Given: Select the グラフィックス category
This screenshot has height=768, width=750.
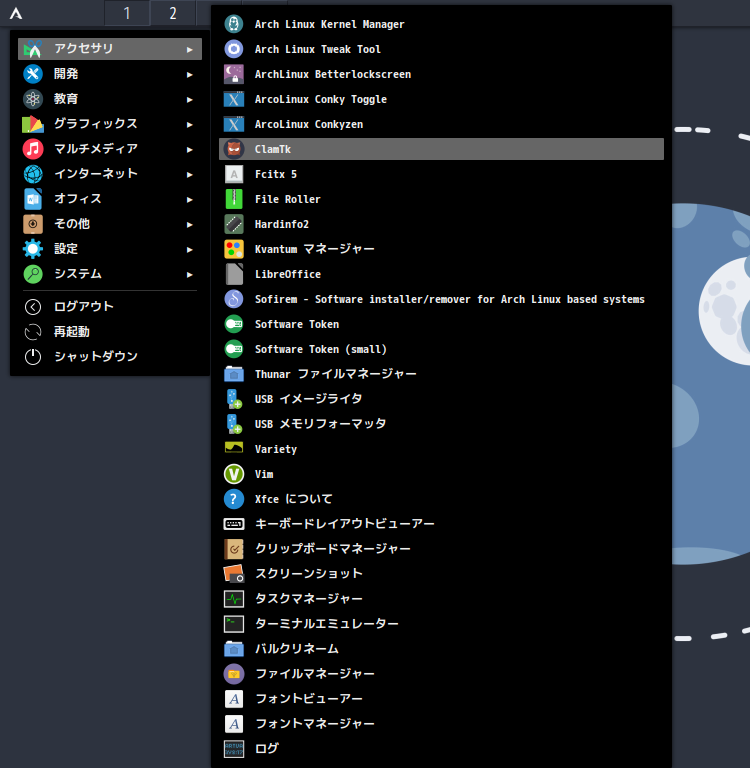Looking at the screenshot, I should coord(96,124).
